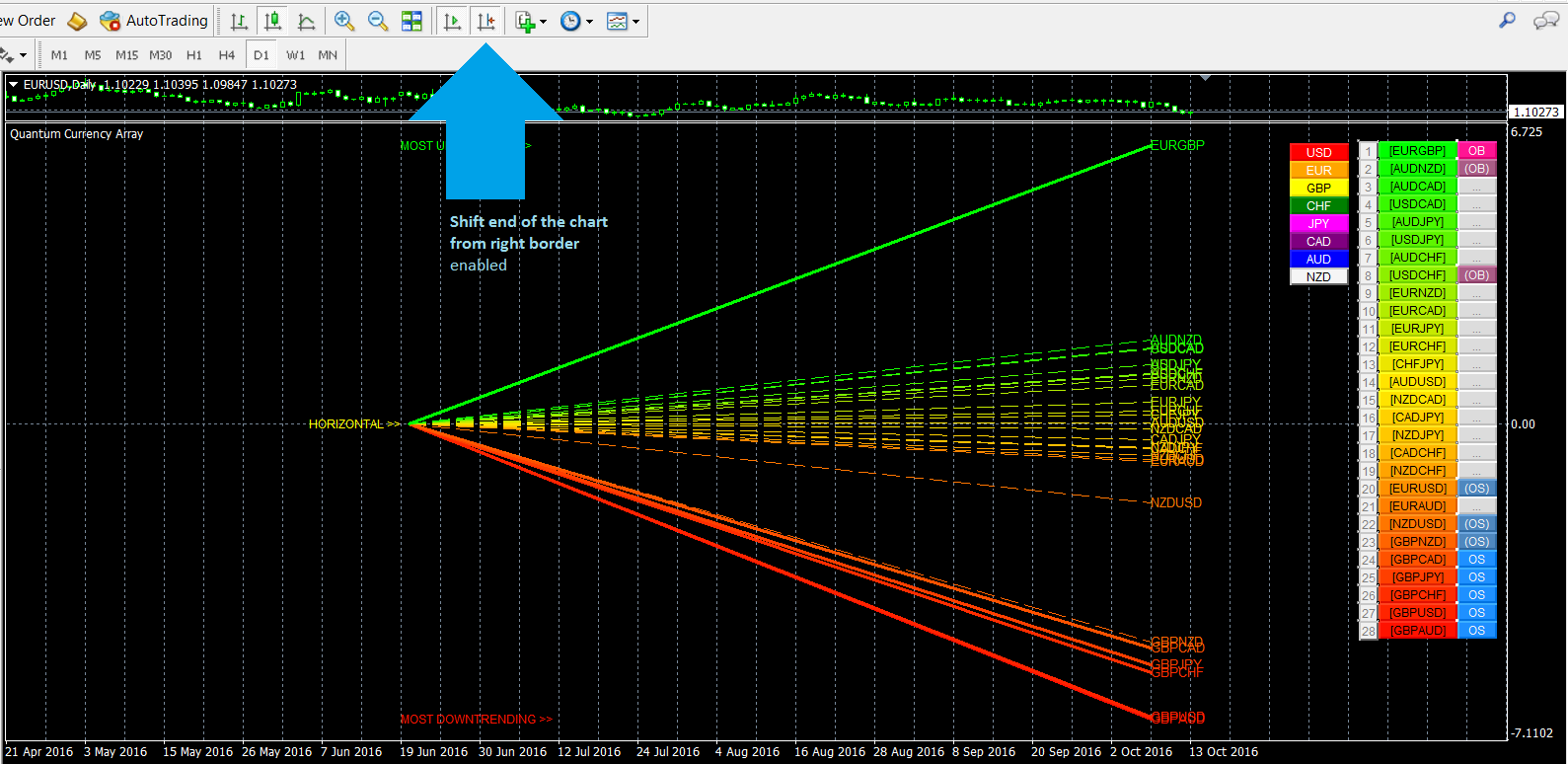1568x764 pixels.
Task: Zoom out of the chart
Action: click(x=378, y=21)
